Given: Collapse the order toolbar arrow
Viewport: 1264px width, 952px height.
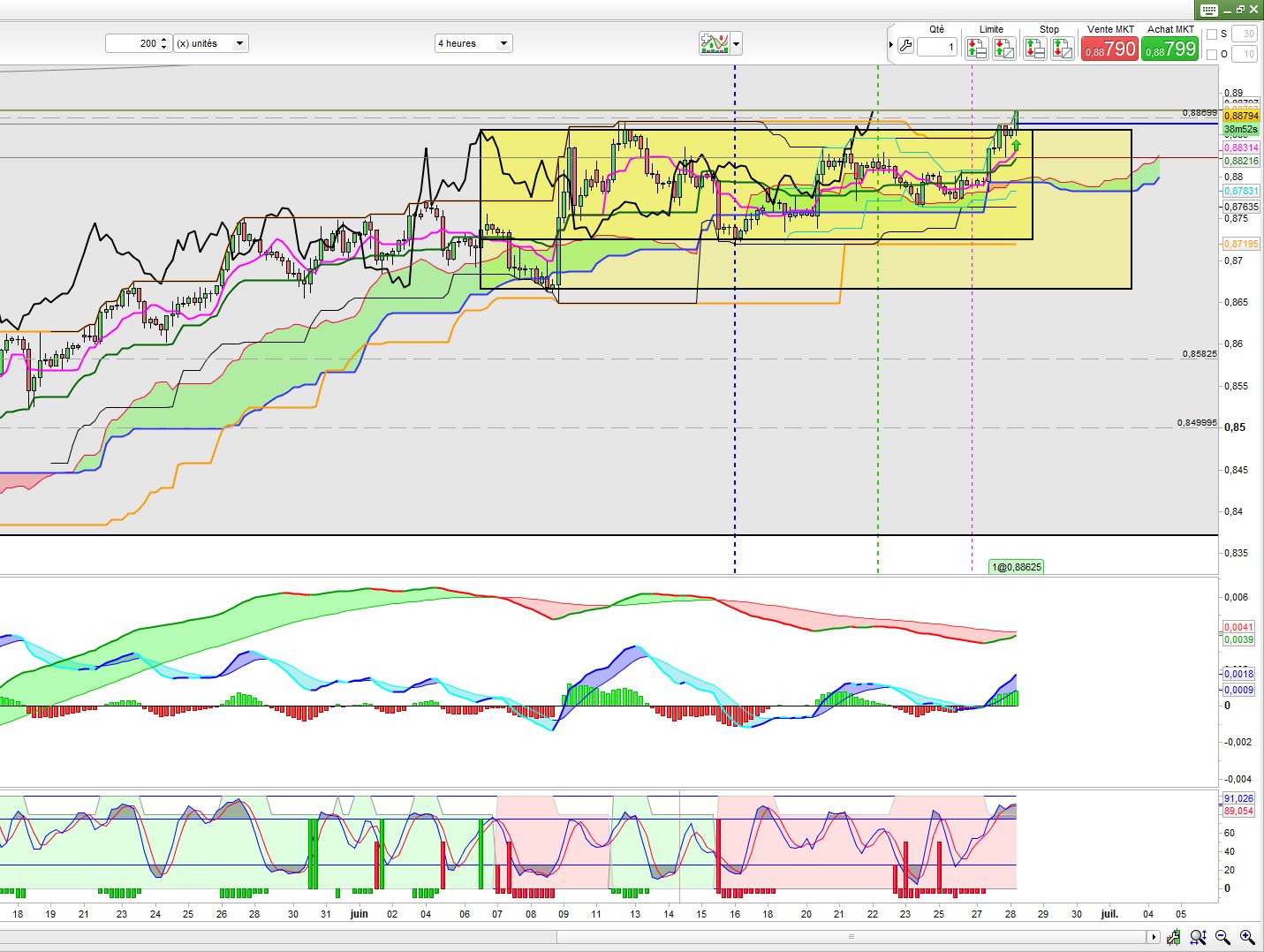Looking at the screenshot, I should coord(890,44).
